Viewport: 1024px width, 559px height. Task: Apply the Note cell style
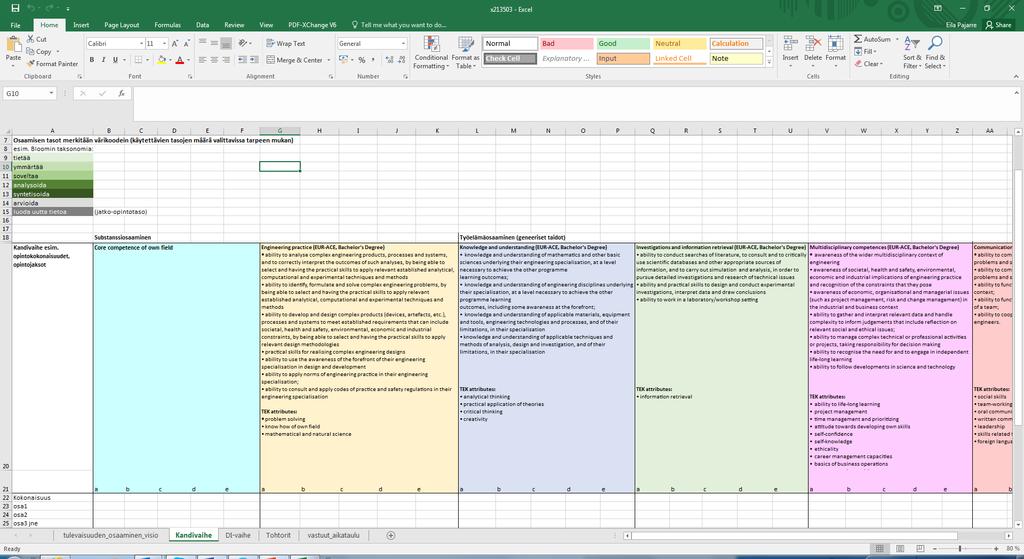(x=736, y=58)
